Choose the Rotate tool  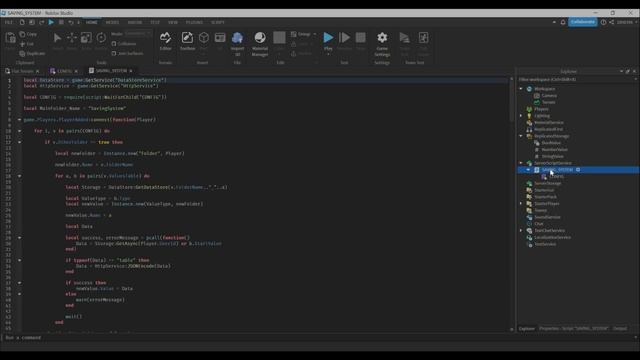[101, 38]
